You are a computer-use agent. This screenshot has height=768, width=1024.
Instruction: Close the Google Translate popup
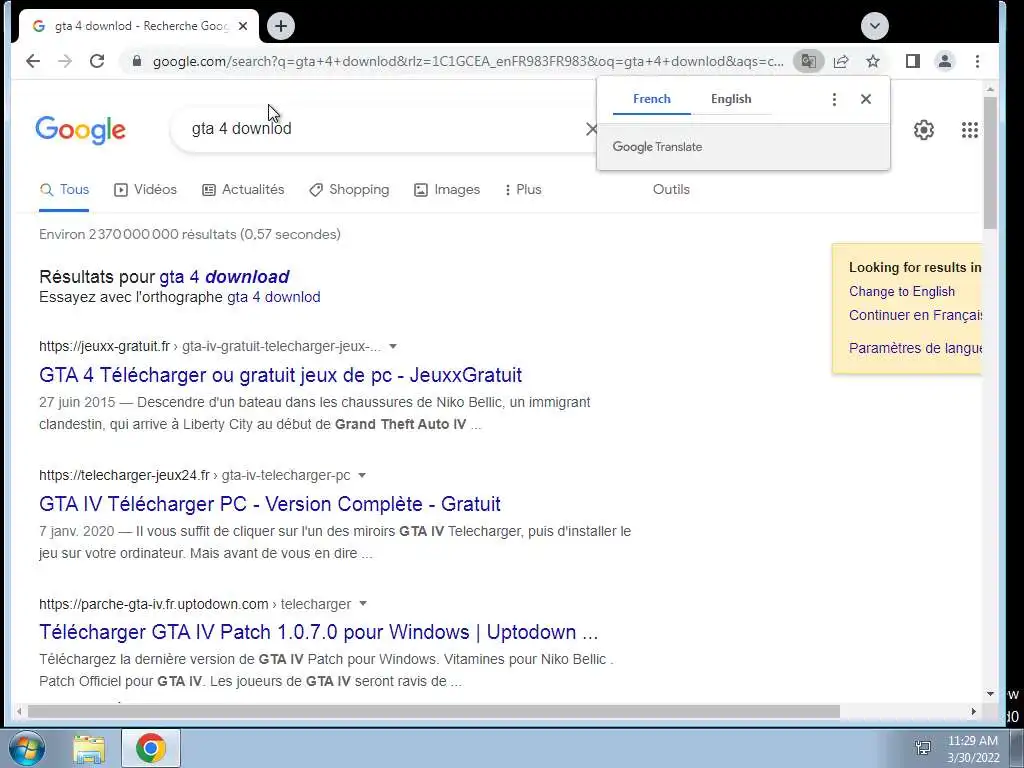866,99
